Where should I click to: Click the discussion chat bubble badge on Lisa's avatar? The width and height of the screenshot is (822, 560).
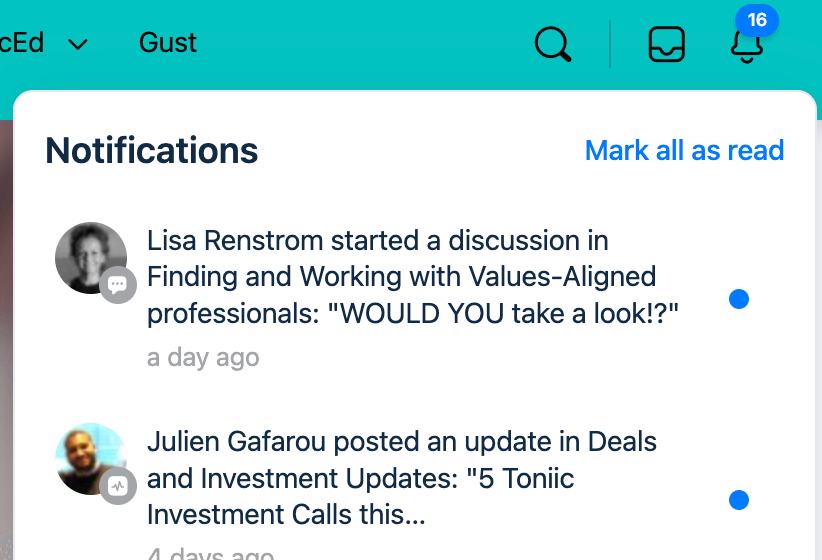tap(118, 285)
